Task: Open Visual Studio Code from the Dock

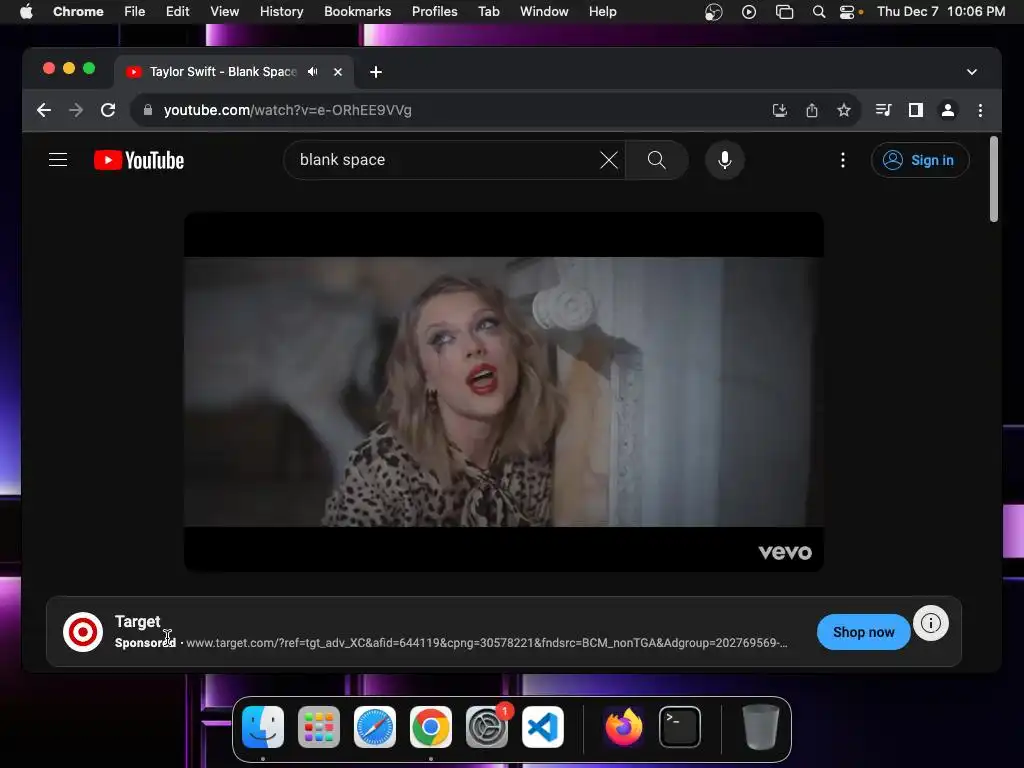Action: click(x=543, y=727)
